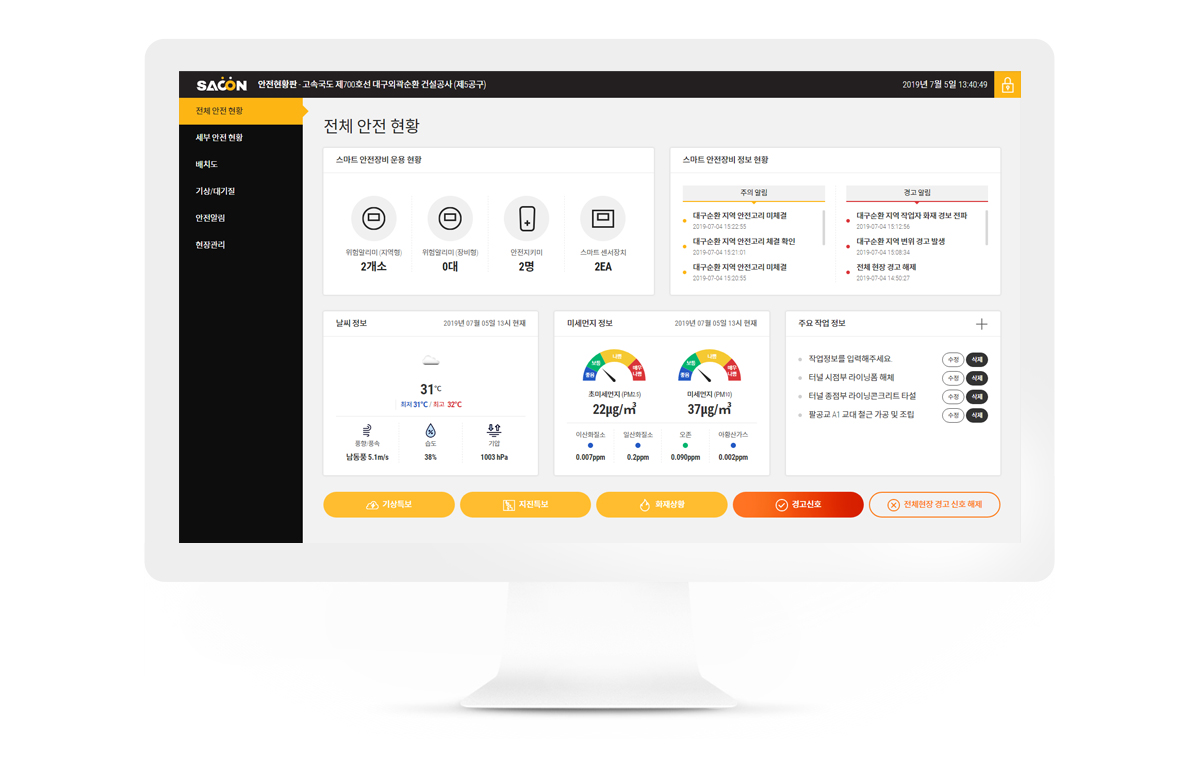The image size is (1200, 760).
Task: Click the air pressure icon
Action: (494, 430)
